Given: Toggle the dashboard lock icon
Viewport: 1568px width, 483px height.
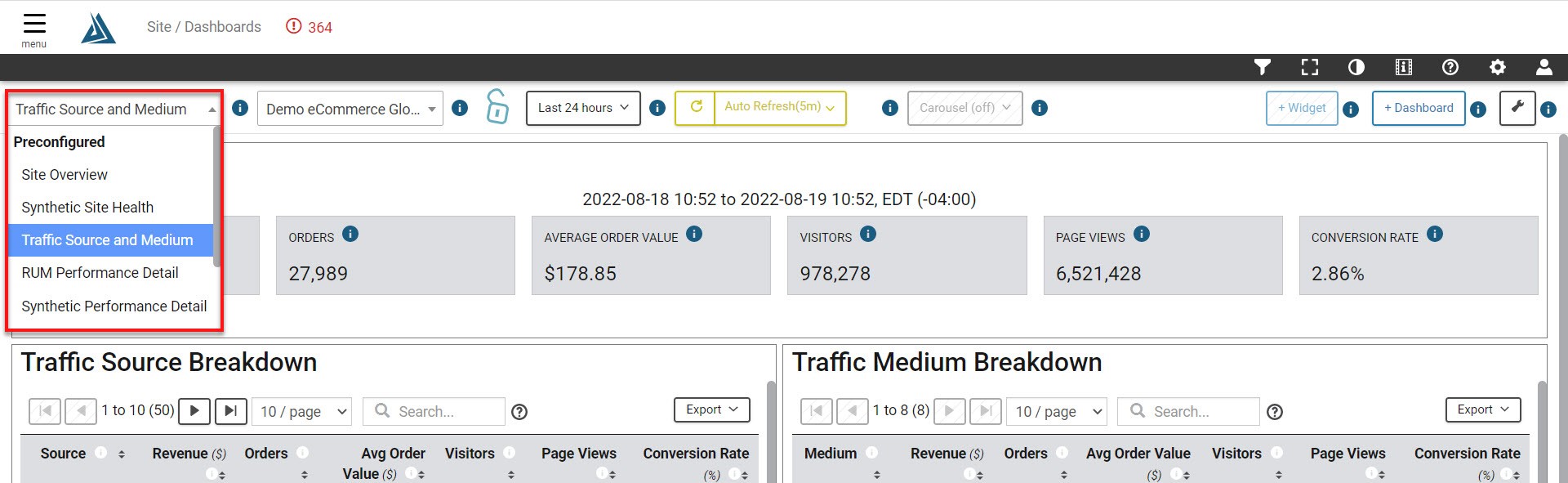Looking at the screenshot, I should [497, 107].
